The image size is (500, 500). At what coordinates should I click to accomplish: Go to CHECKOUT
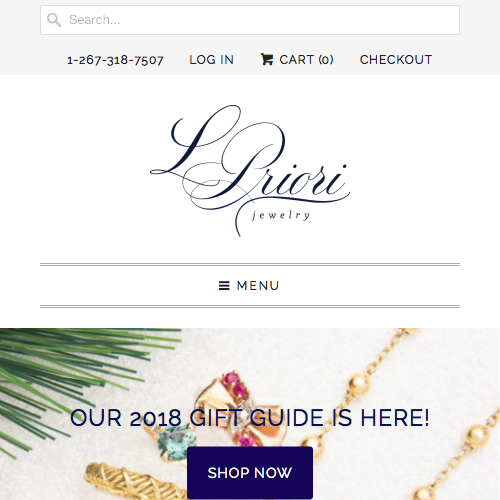[x=396, y=60]
